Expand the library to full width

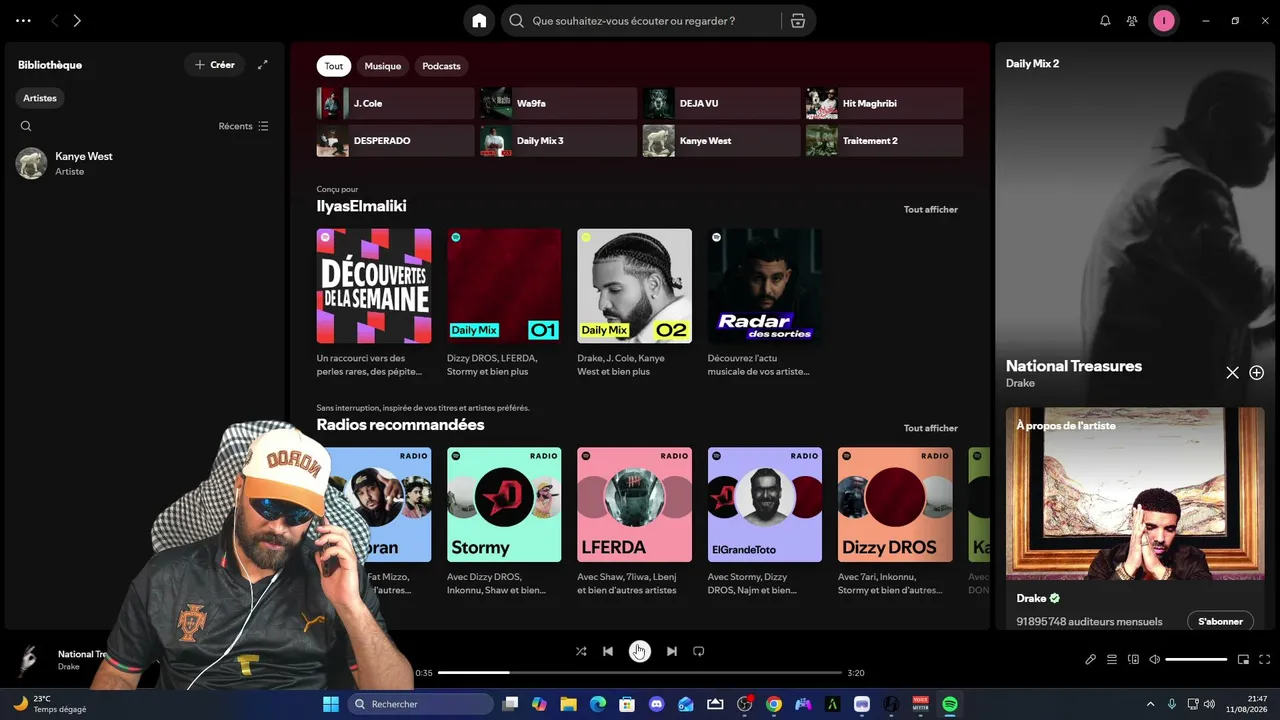click(x=262, y=65)
